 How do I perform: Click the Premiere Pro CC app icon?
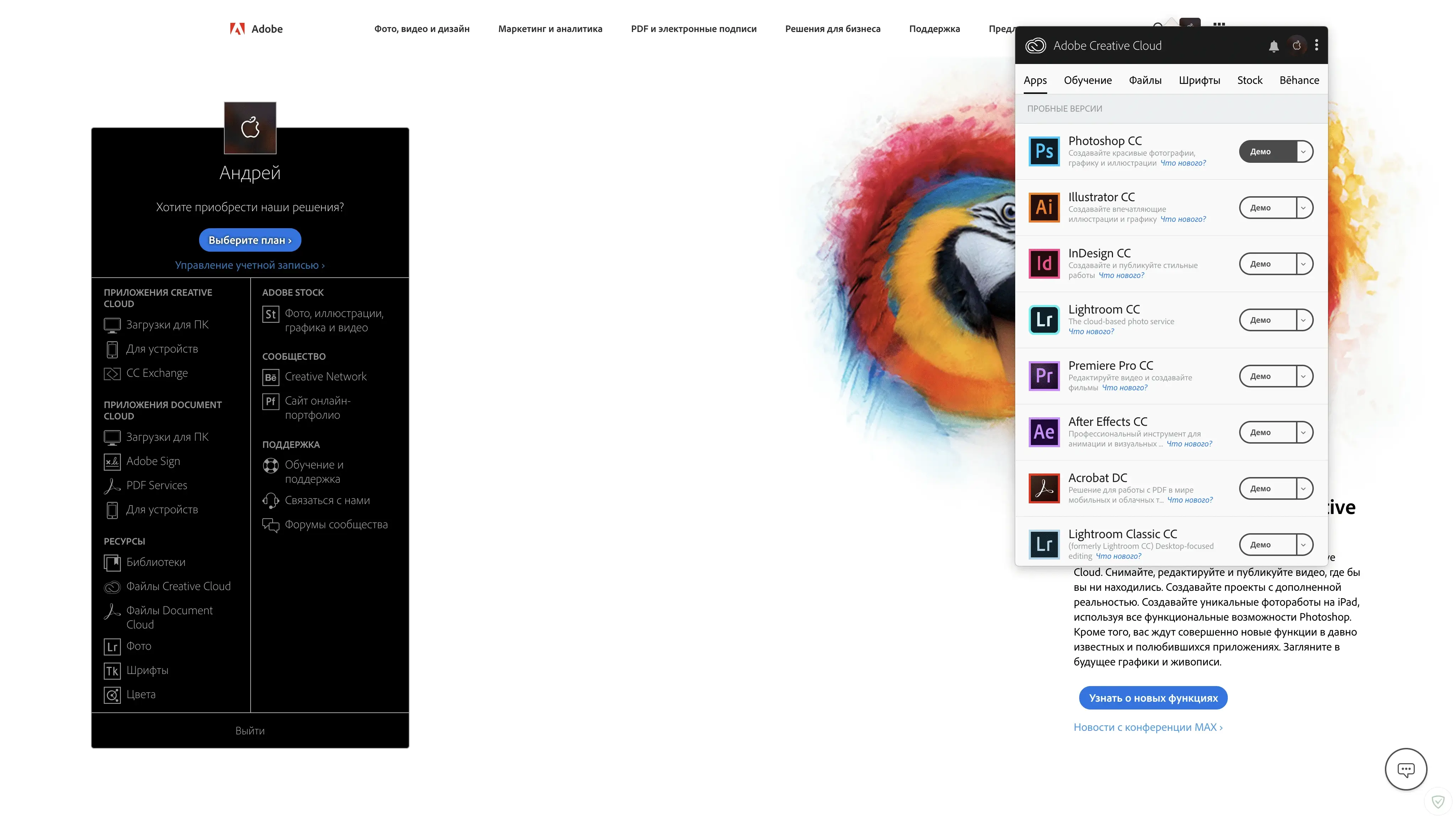pyautogui.click(x=1044, y=376)
